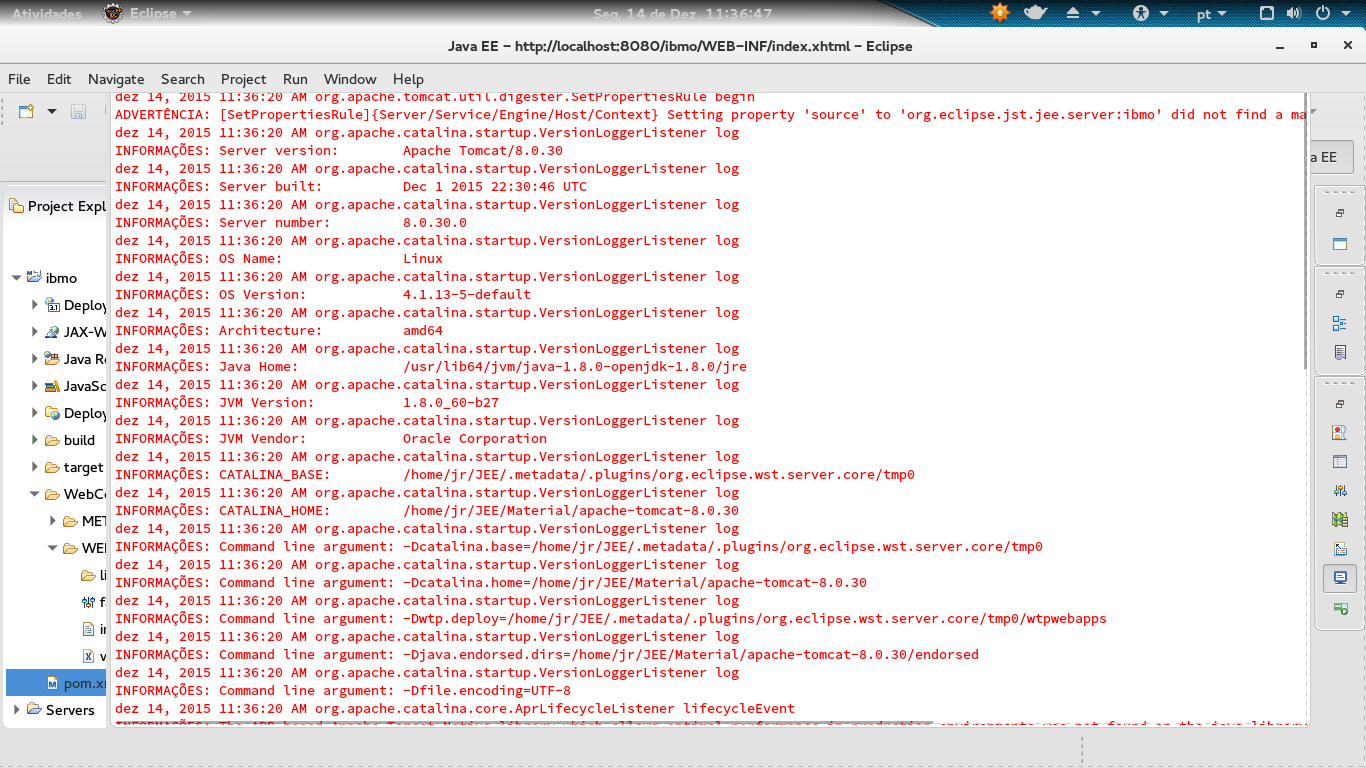The image size is (1366, 768).
Task: Expand the JAX-WS Web Services node
Action: coord(35,332)
